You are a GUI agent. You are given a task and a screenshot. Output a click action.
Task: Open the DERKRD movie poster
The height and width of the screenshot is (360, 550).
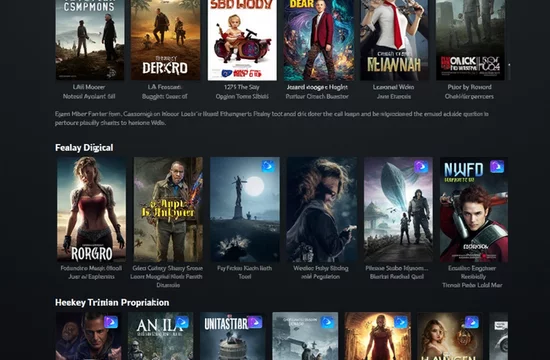[x=166, y=40]
